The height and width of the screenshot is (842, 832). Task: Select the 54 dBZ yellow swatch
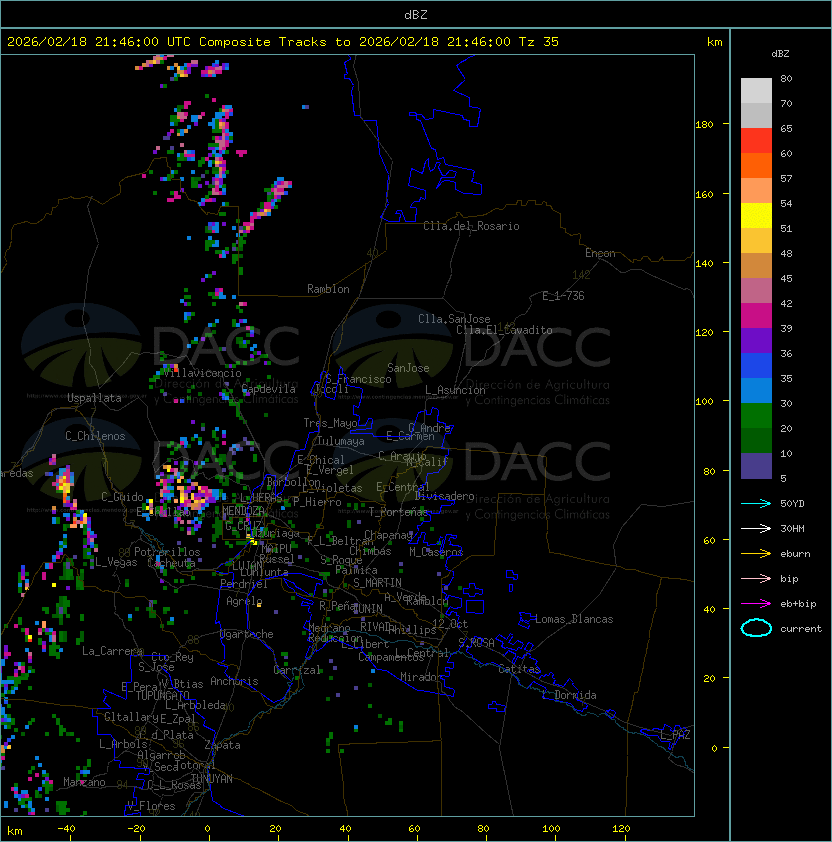pos(756,216)
